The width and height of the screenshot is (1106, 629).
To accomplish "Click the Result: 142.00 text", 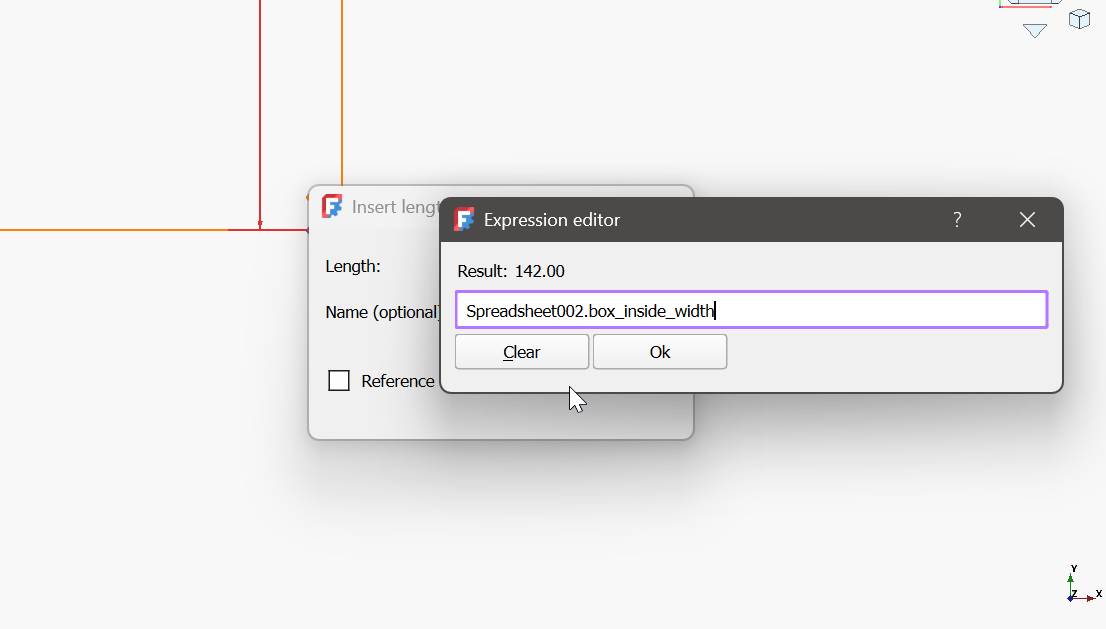I will click(x=511, y=271).
